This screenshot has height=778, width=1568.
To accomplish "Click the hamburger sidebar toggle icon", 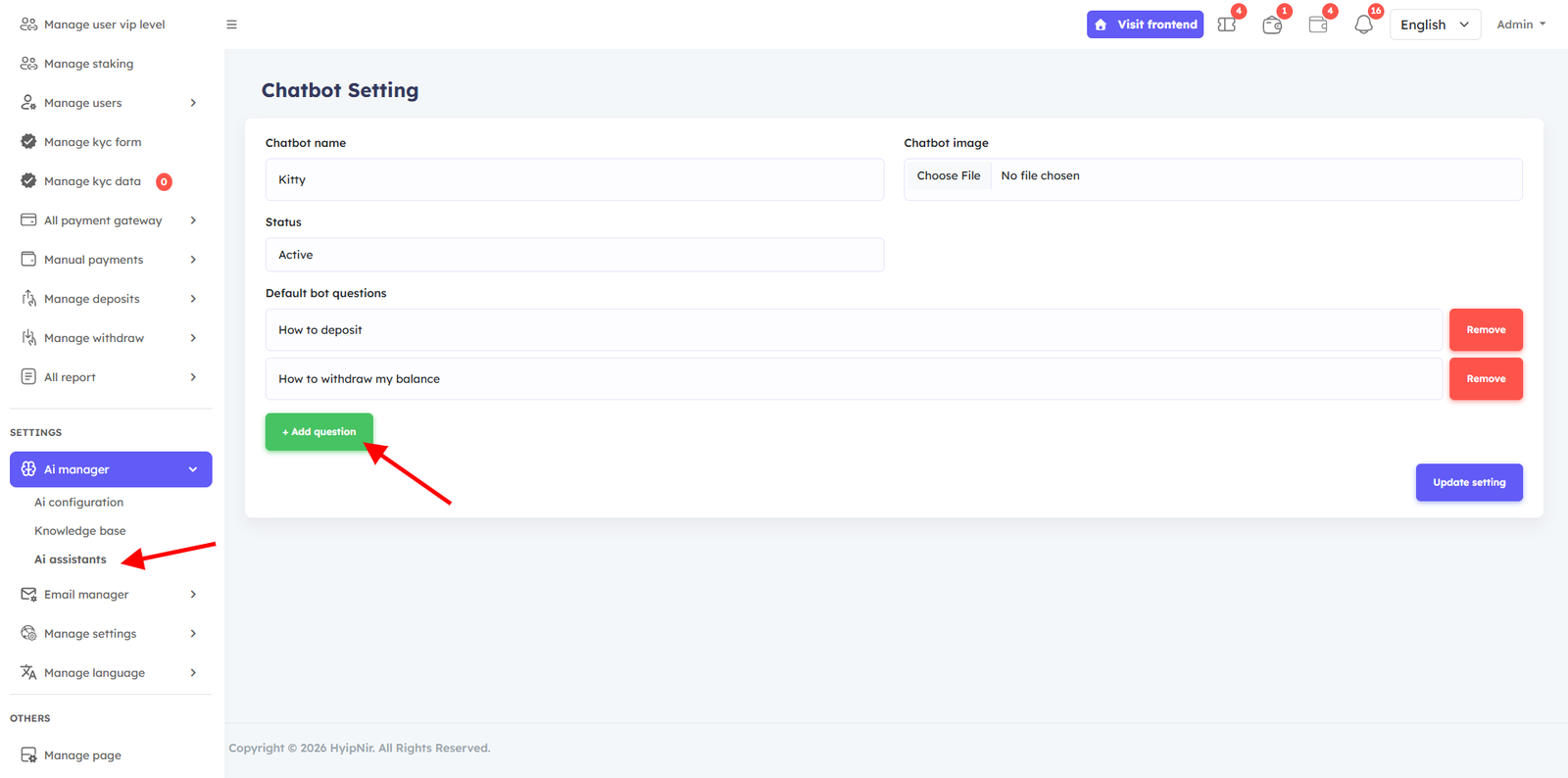I will click(231, 24).
